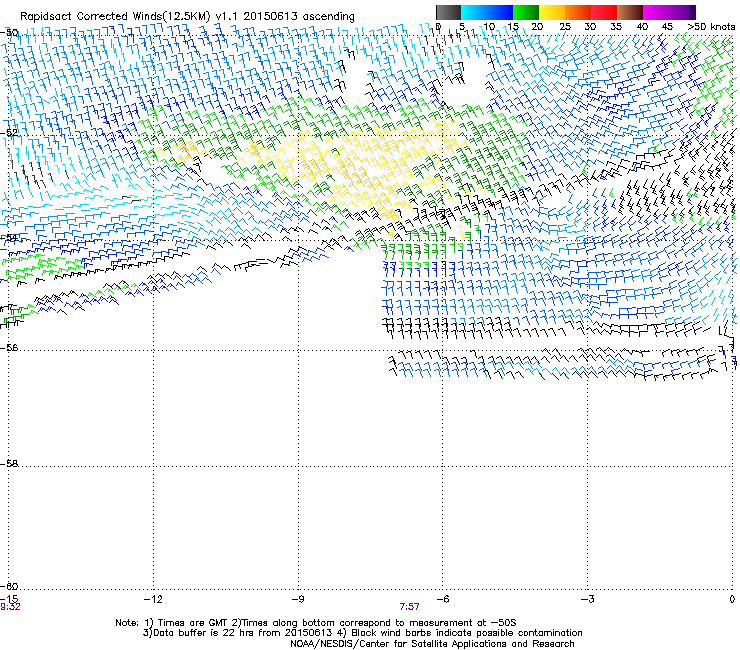The image size is (740, 650).
Task: Click the purple pass time "9:32"
Action: [10, 607]
